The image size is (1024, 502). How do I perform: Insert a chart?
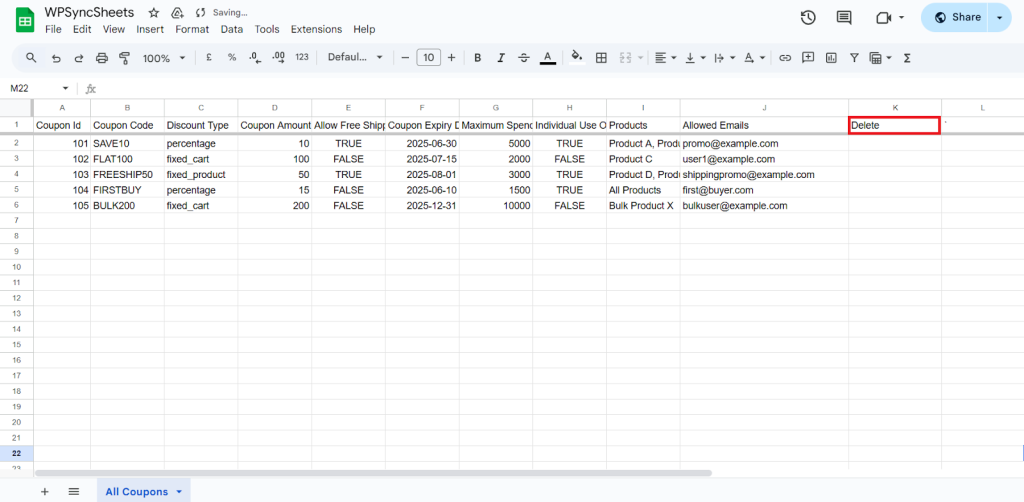[x=831, y=58]
